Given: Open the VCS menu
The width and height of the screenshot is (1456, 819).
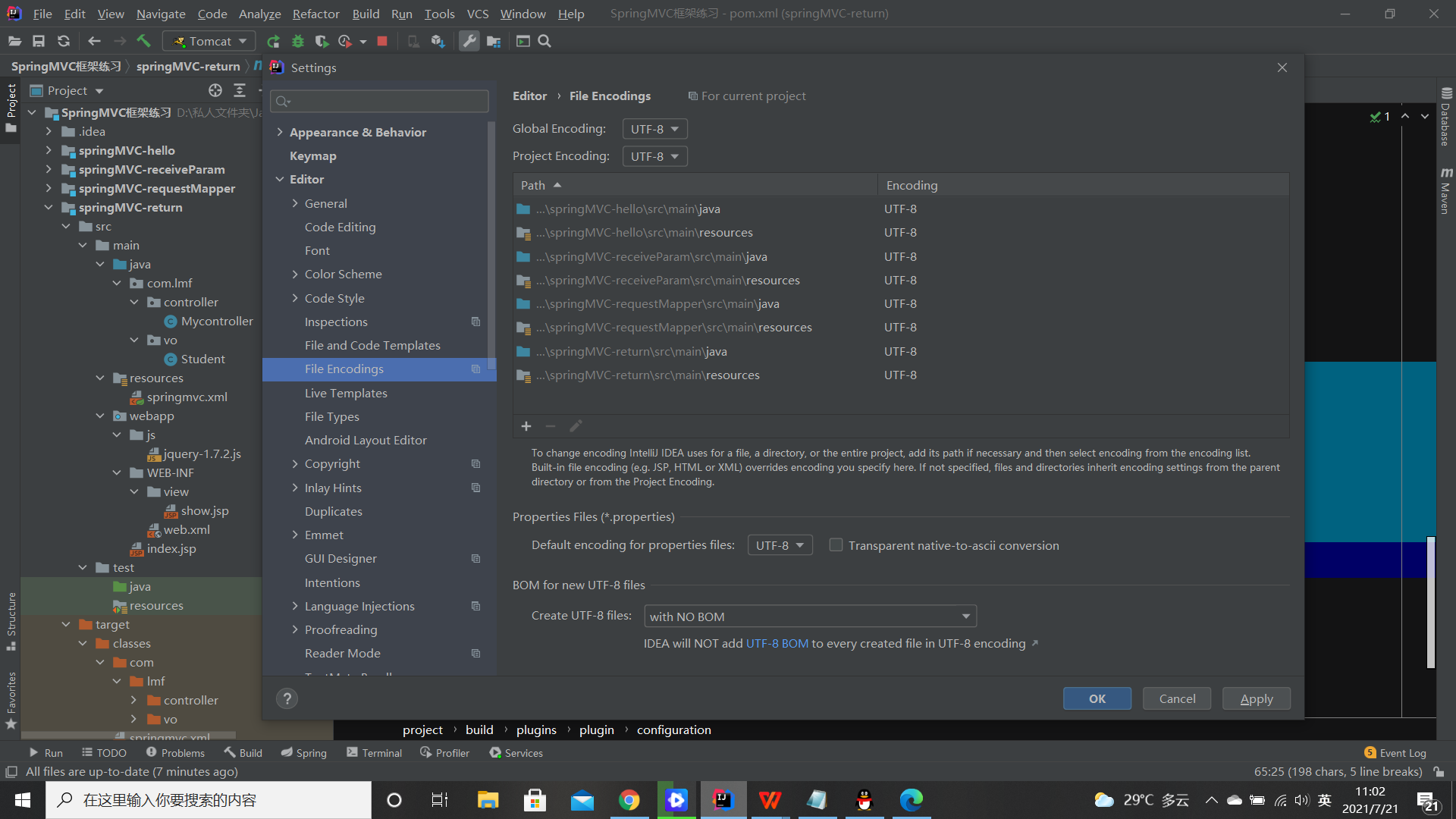Looking at the screenshot, I should pos(478,14).
